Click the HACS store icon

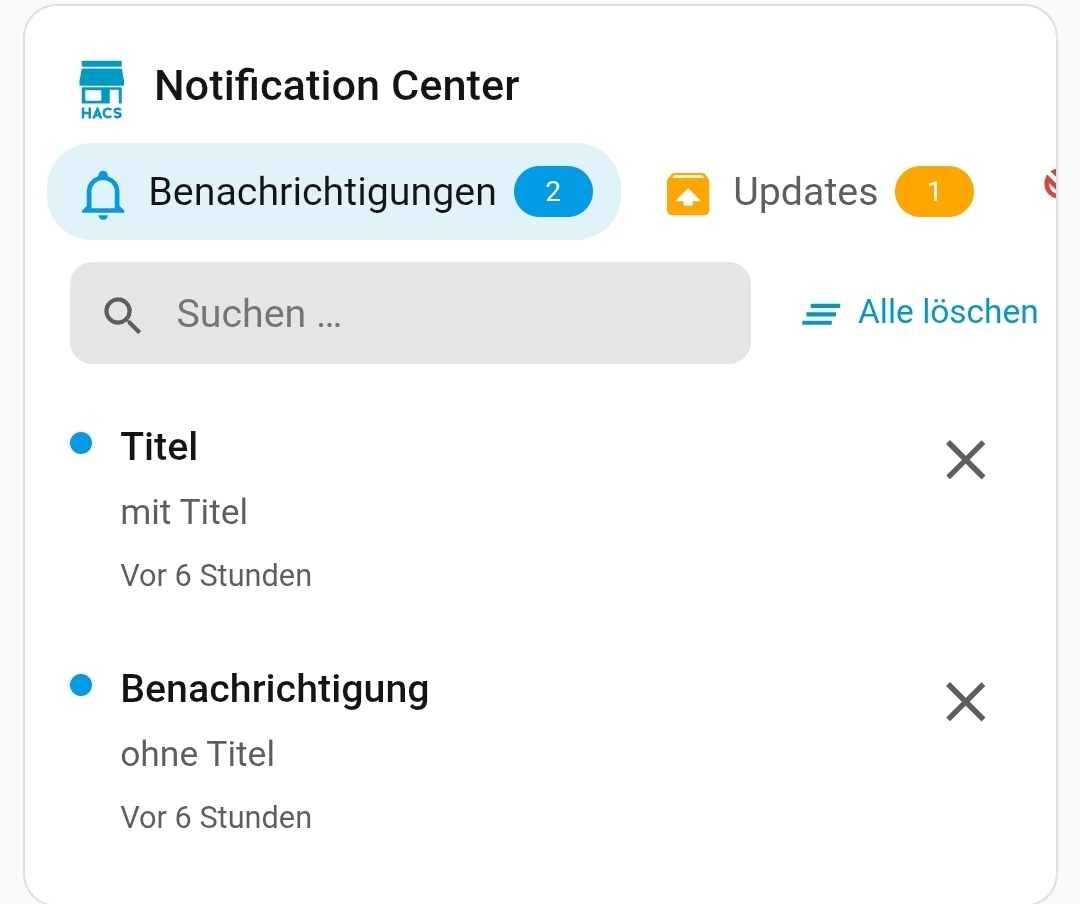(x=101, y=90)
